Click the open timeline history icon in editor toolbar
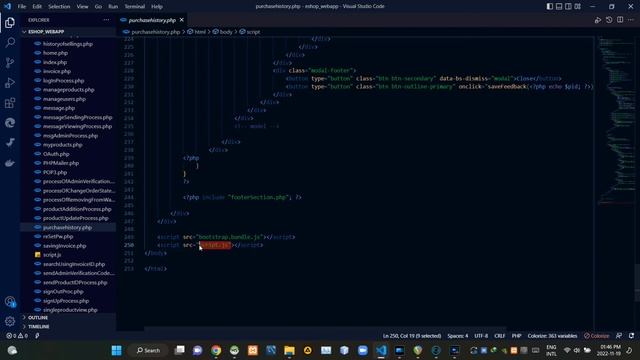The image size is (640, 360). [609, 20]
